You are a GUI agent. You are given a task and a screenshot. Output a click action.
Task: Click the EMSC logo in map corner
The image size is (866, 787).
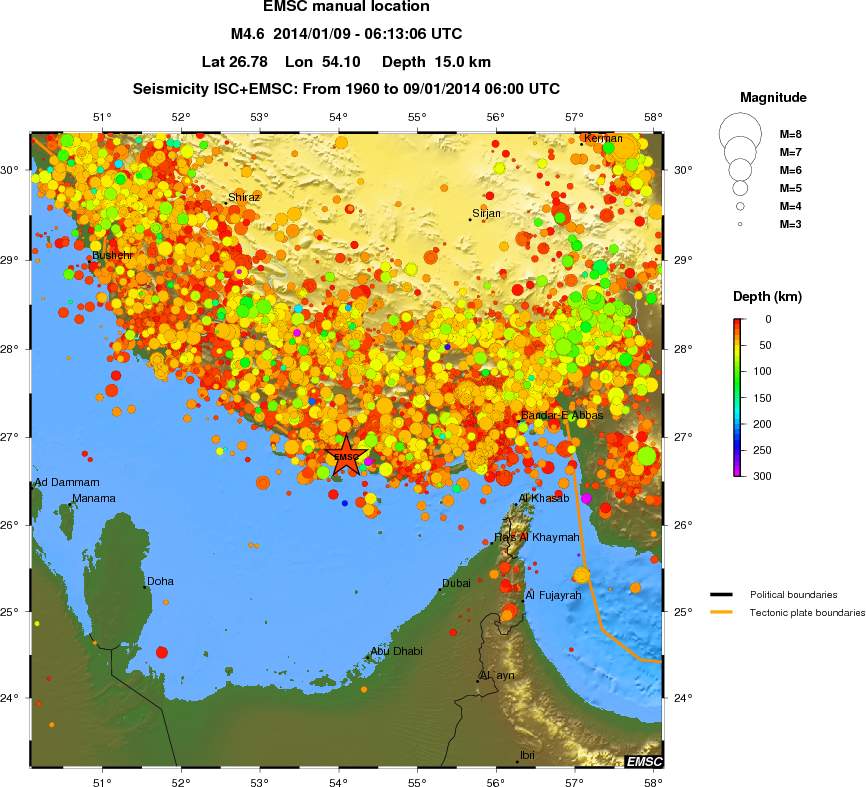point(644,762)
